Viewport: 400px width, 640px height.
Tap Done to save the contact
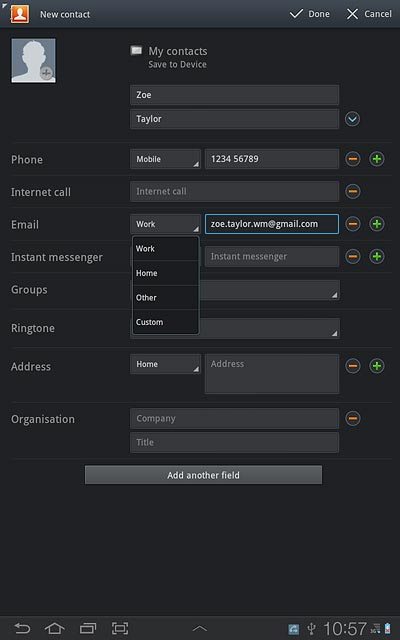[310, 14]
